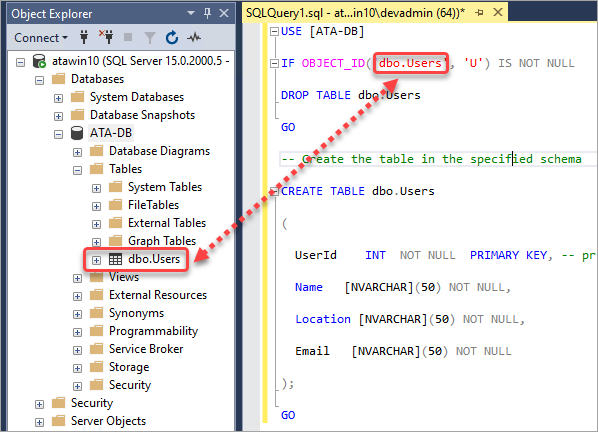Close the Object Explorer panel
Image resolution: width=598 pixels, height=432 pixels.
point(224,13)
